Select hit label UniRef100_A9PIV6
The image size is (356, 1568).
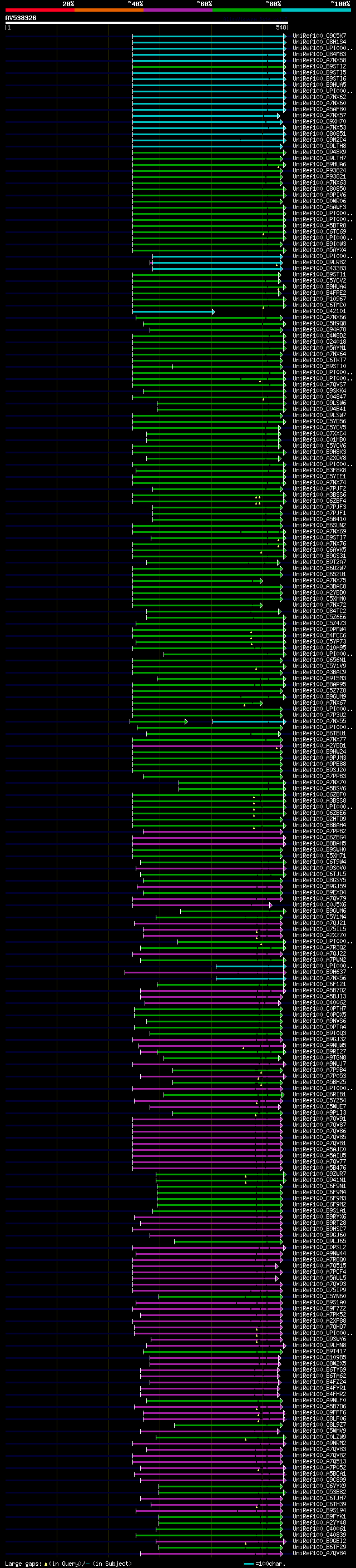click(x=319, y=195)
